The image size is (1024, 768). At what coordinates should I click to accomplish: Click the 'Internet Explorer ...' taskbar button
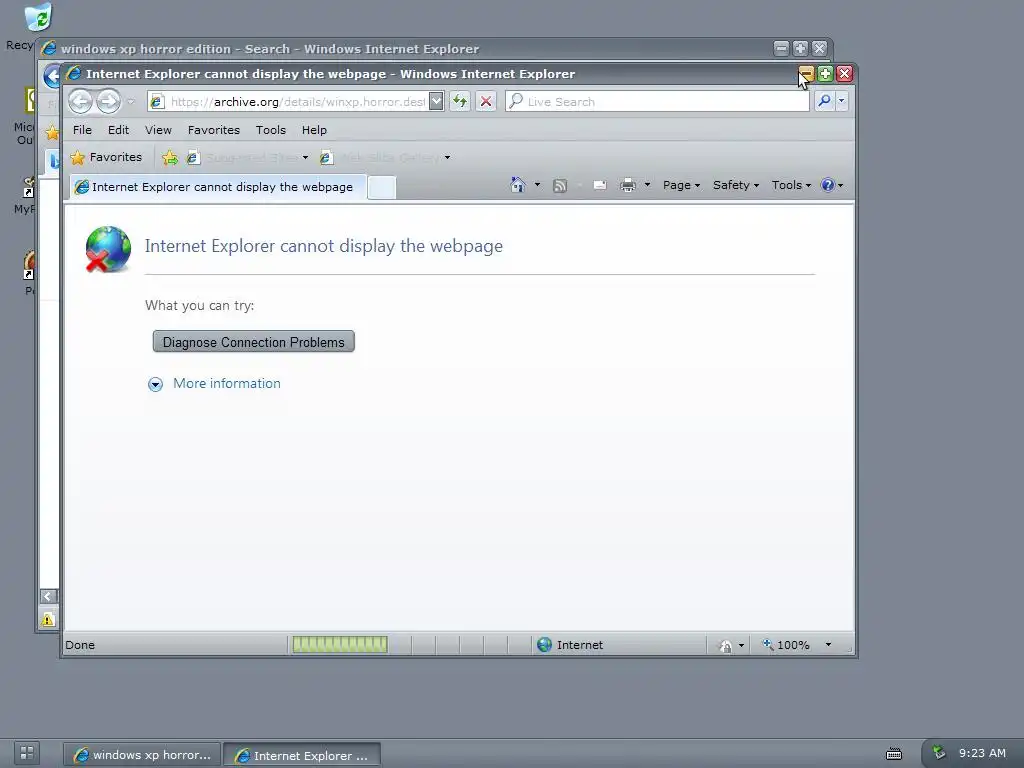302,755
